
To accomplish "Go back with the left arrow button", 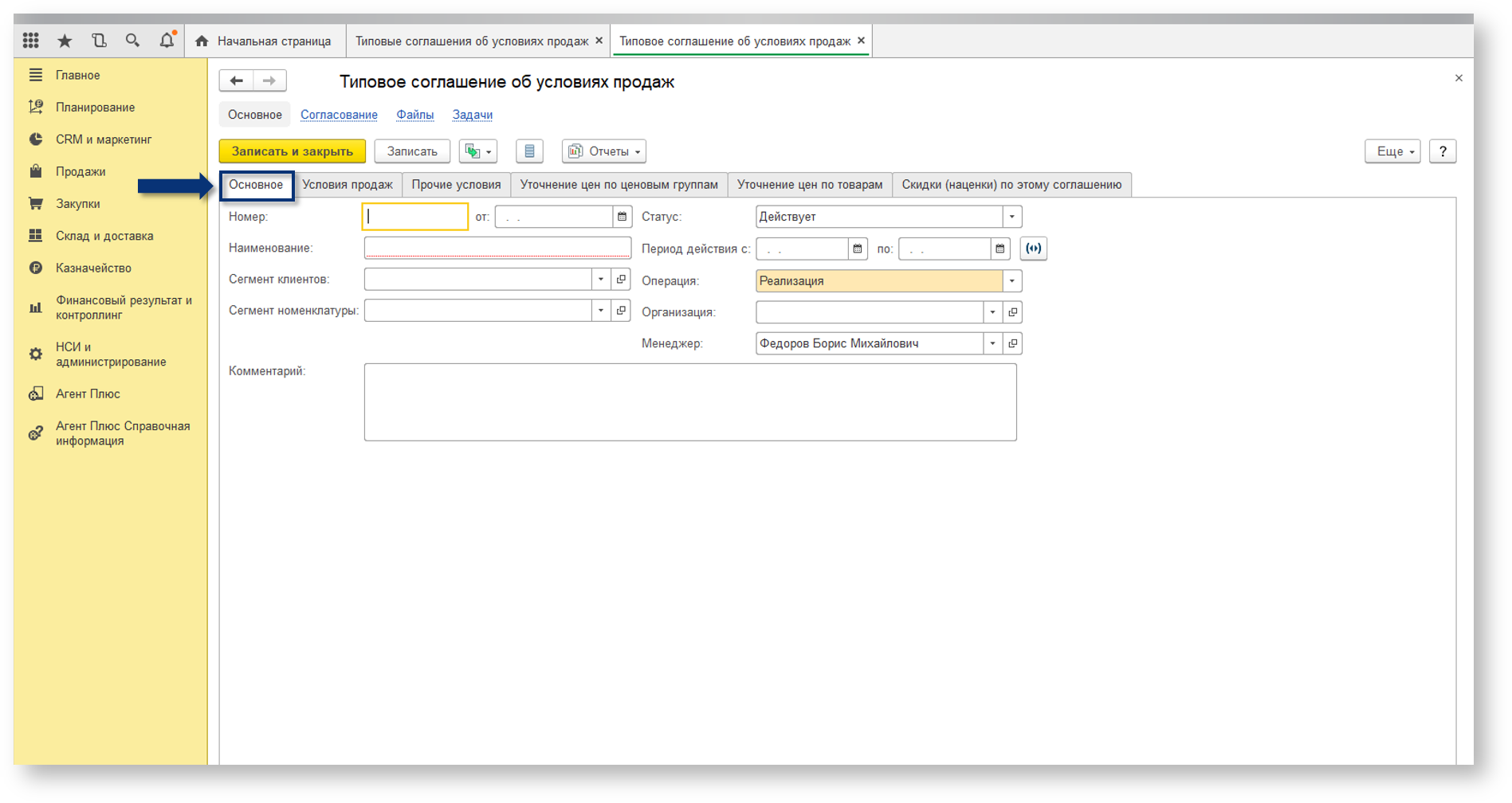I will pyautogui.click(x=237, y=80).
